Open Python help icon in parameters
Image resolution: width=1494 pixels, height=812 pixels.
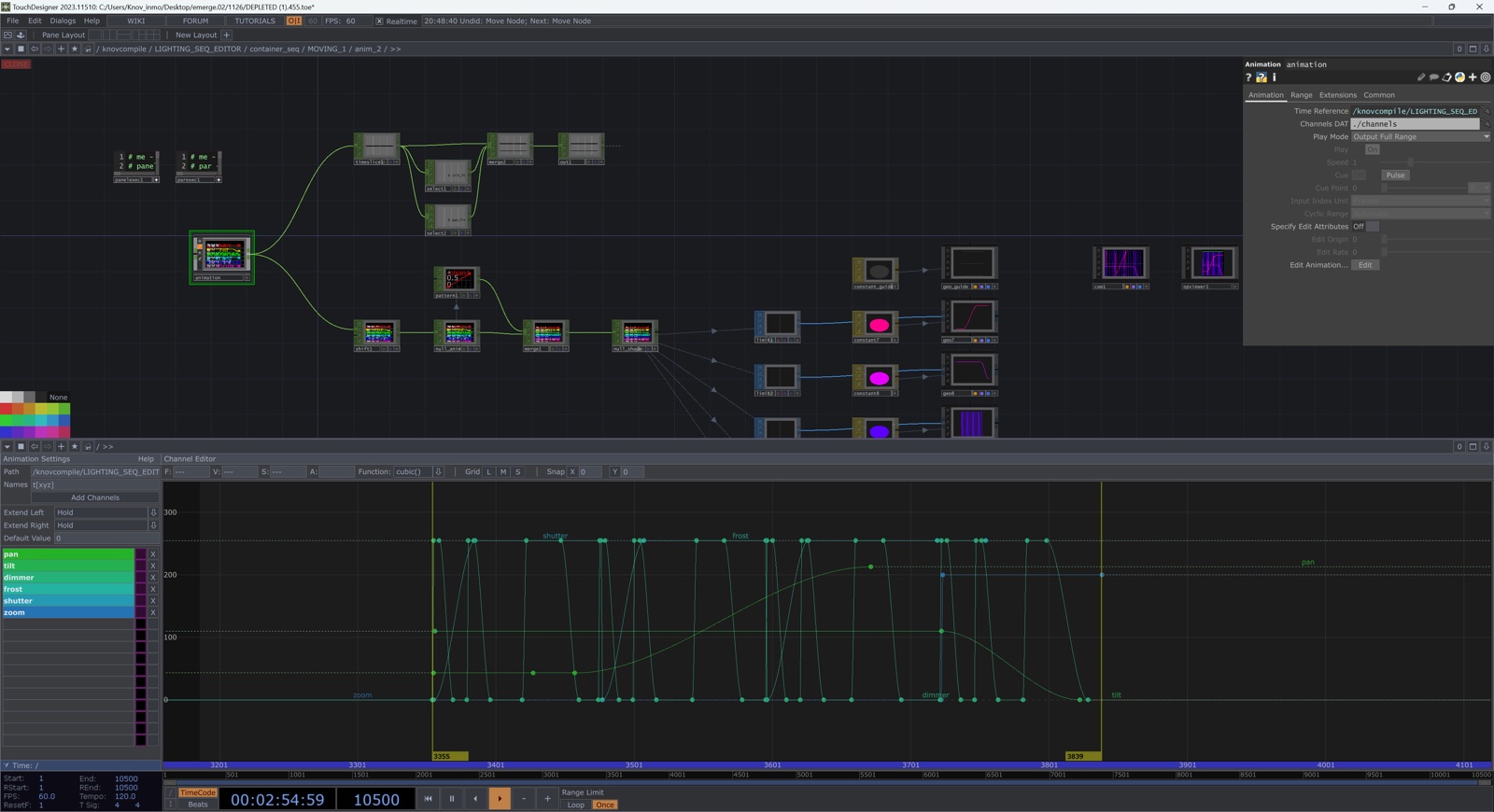(x=1261, y=77)
